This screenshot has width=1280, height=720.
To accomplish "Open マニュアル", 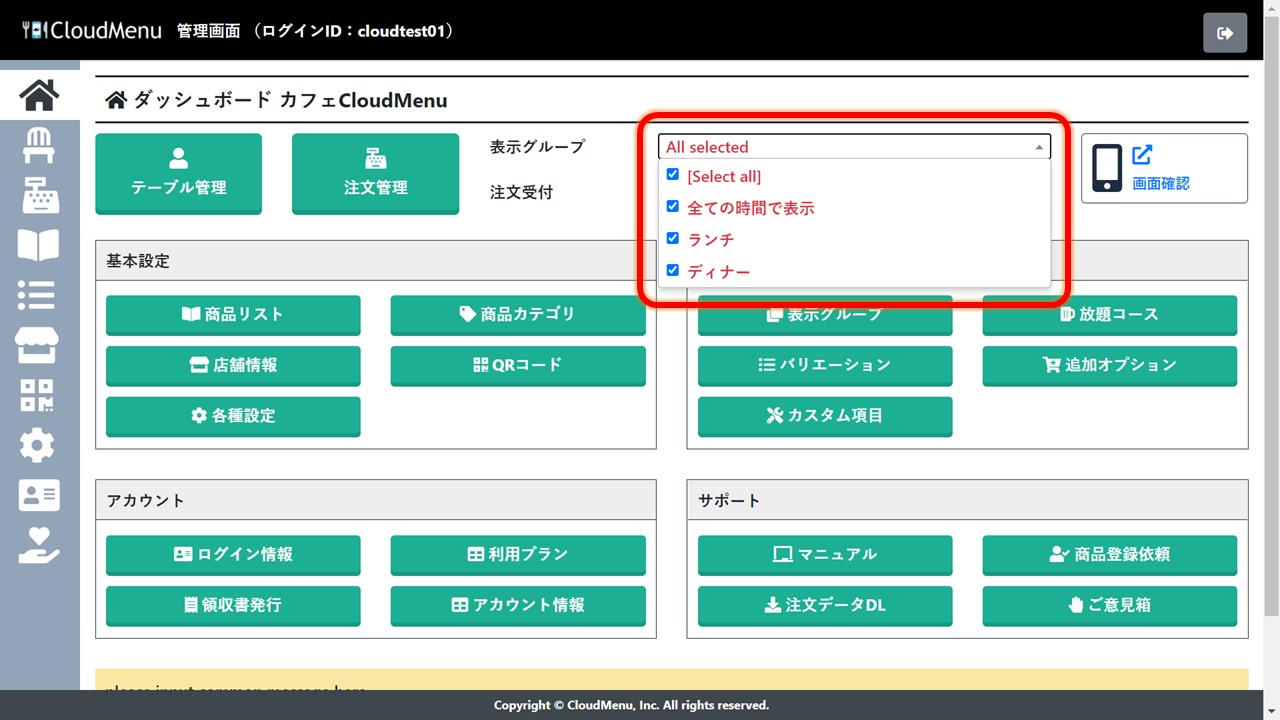I will (825, 554).
